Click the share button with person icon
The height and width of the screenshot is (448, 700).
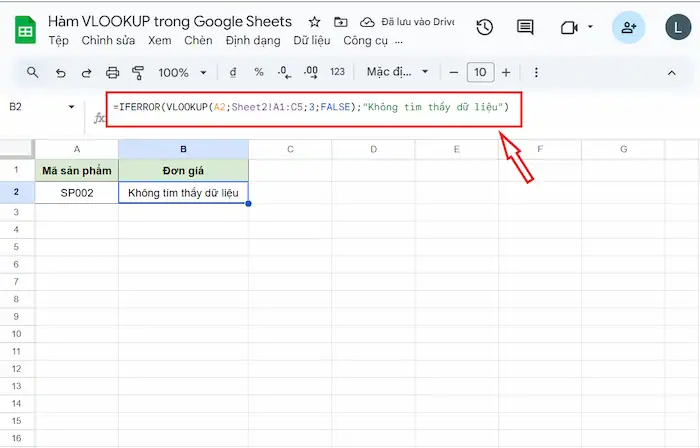628,28
